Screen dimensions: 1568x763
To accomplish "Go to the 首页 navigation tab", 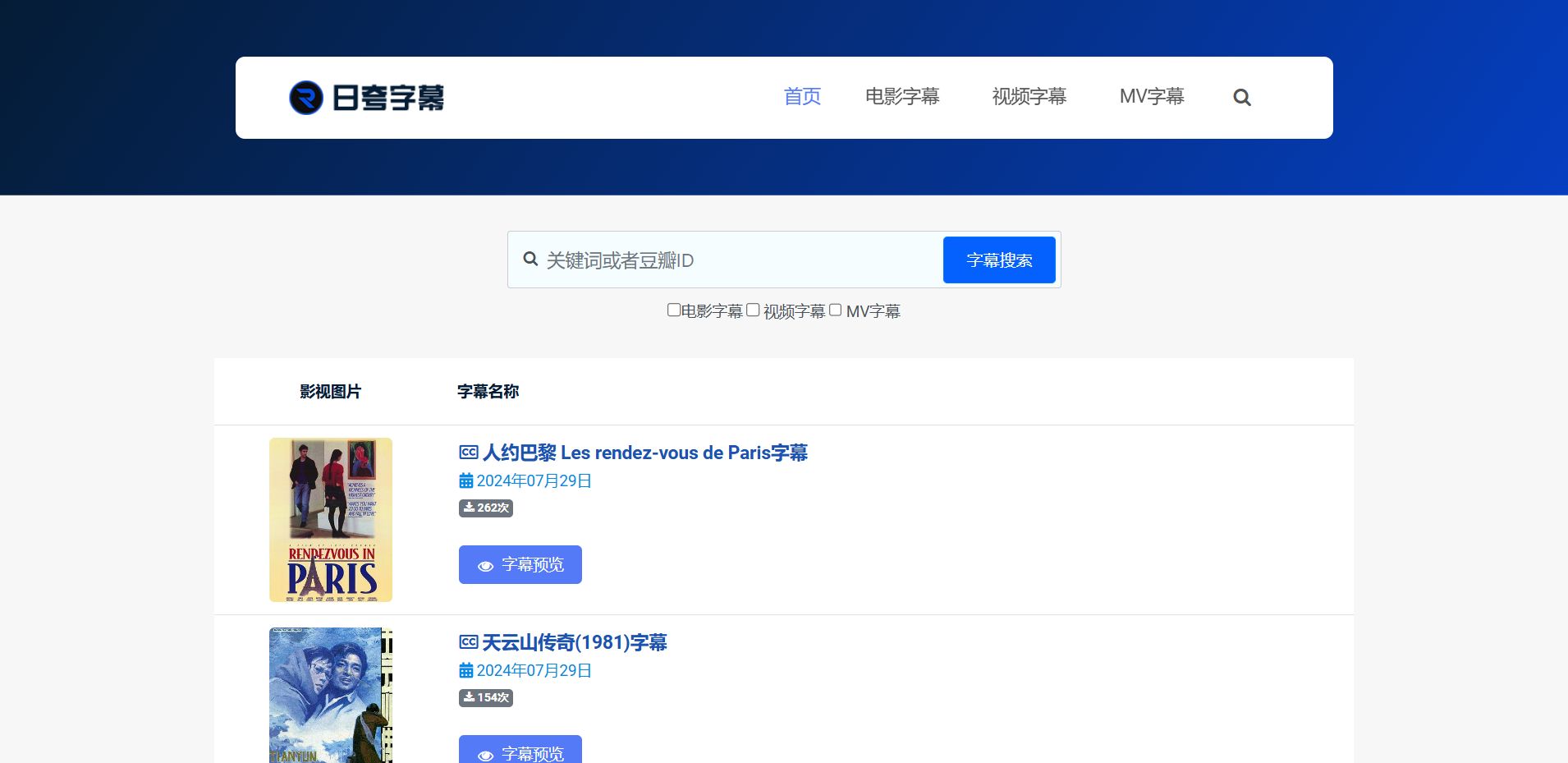I will [802, 97].
